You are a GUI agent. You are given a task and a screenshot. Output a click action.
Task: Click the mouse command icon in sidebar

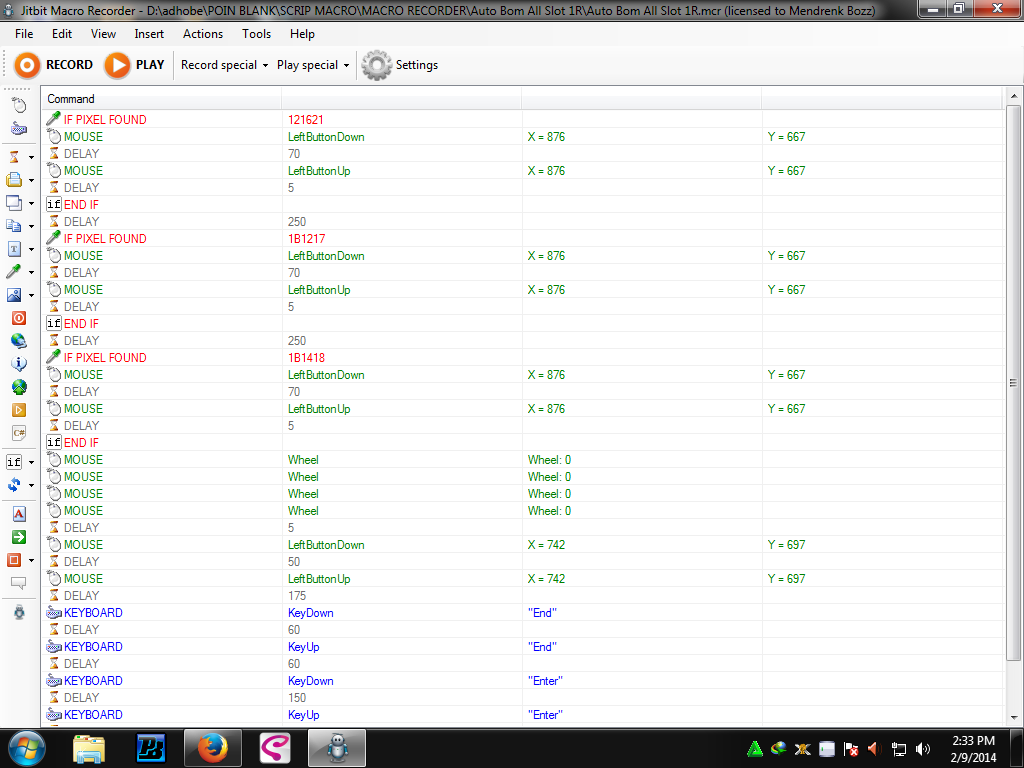coord(19,104)
